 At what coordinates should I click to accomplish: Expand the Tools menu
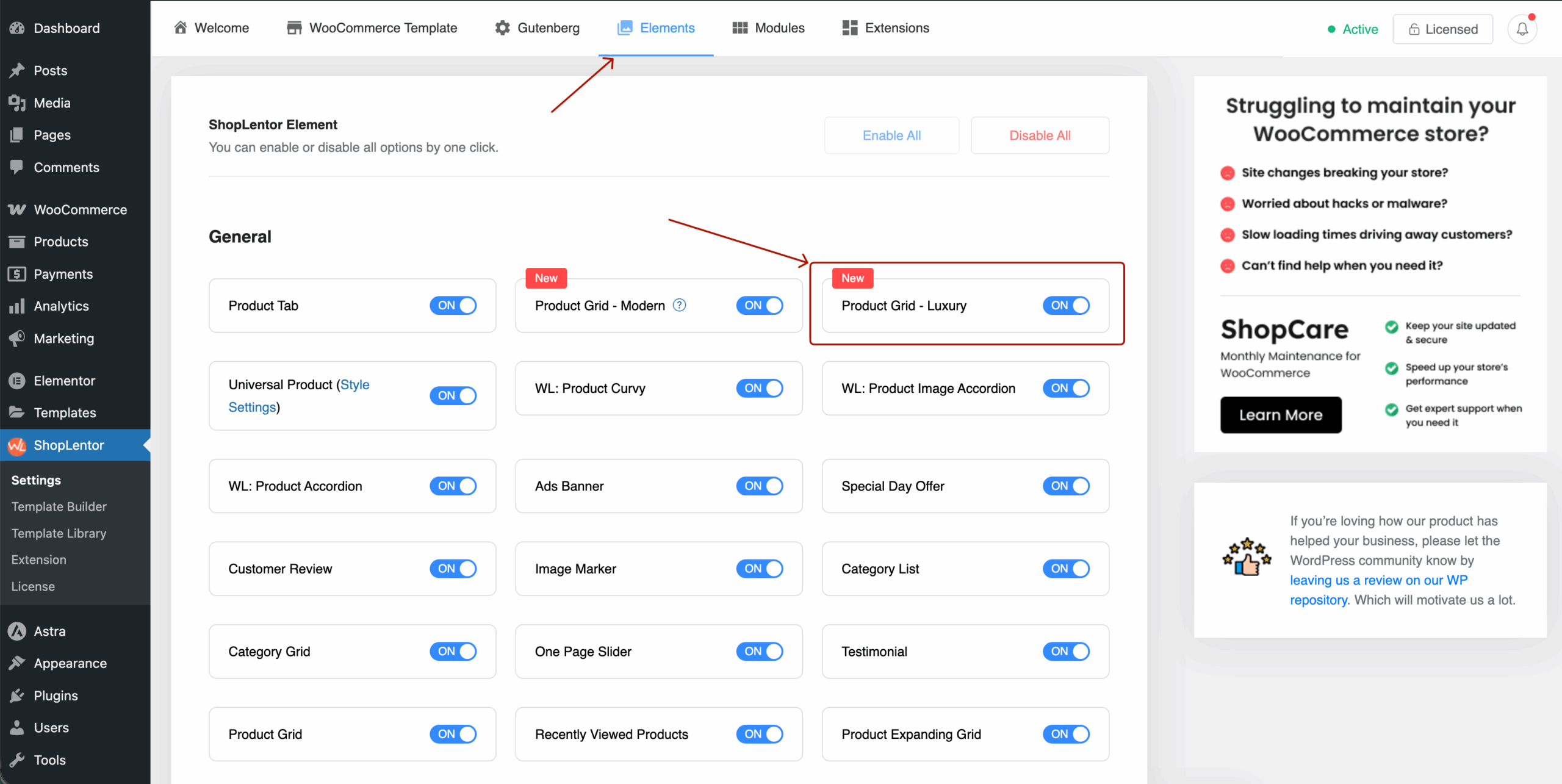(49, 760)
